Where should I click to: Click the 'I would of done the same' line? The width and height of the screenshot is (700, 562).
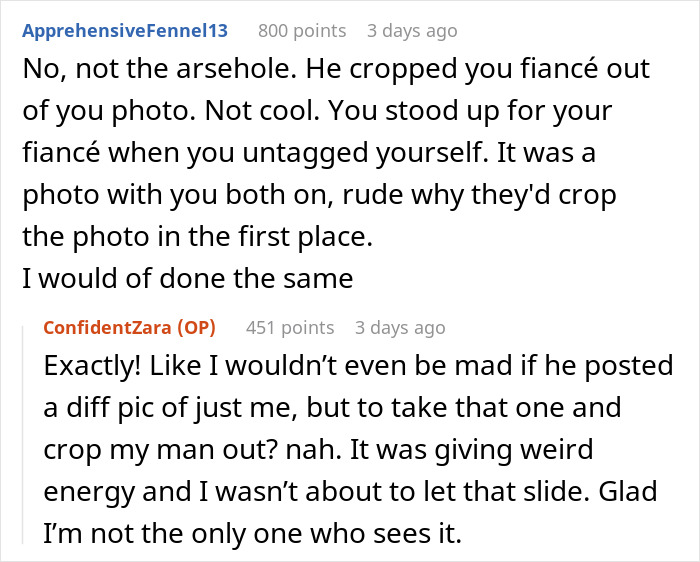click(187, 277)
